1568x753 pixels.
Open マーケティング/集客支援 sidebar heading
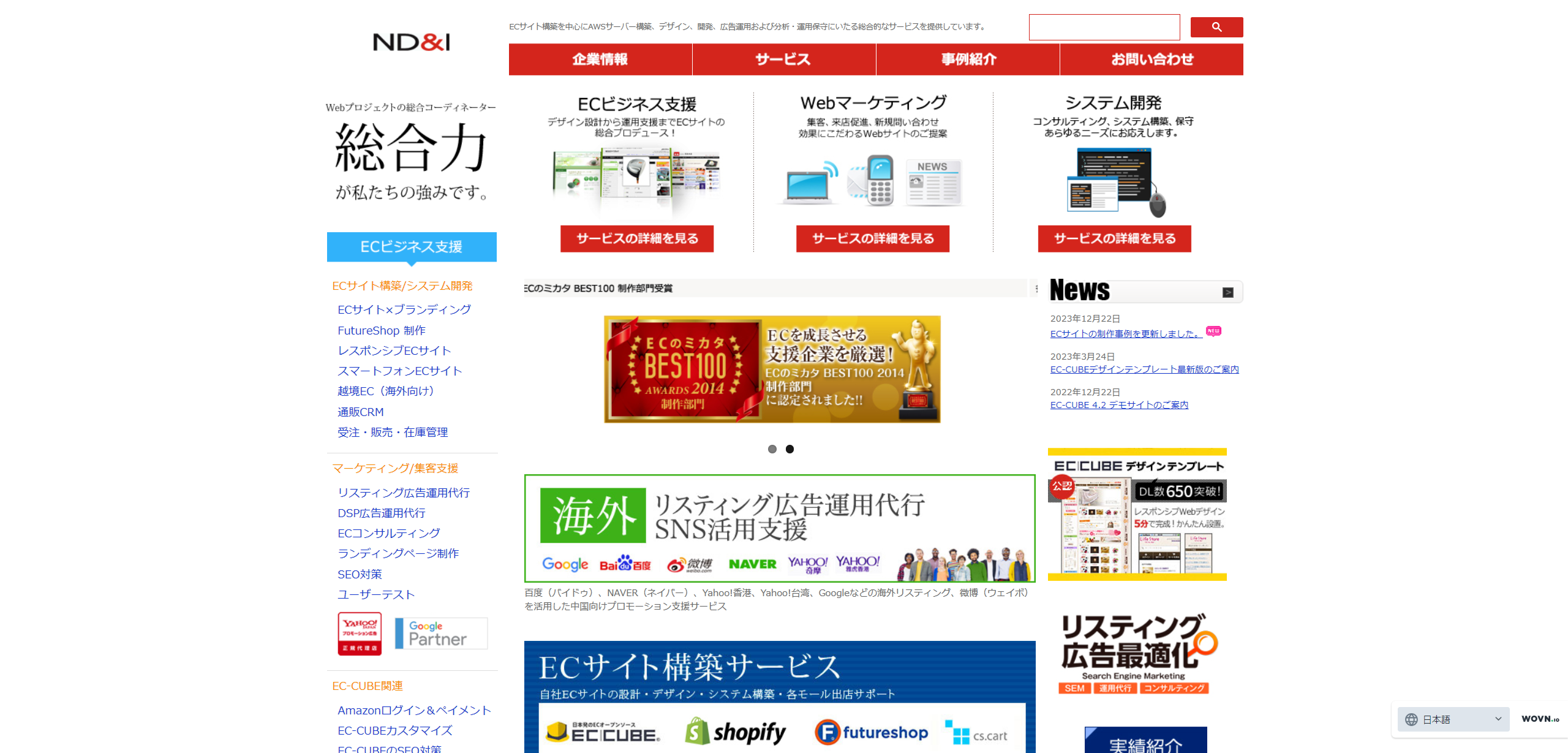point(395,469)
